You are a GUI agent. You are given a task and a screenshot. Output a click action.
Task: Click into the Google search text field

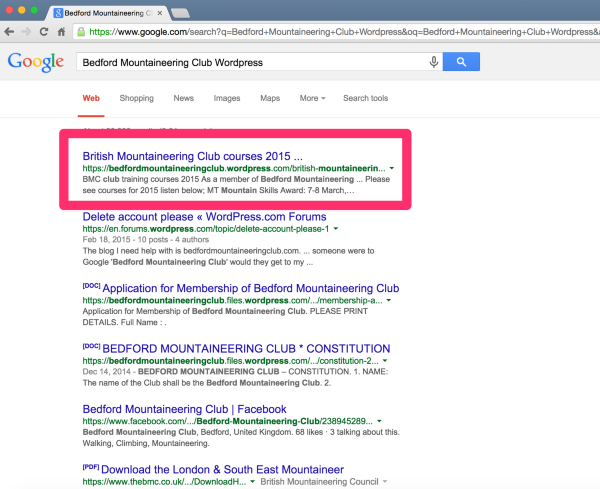pyautogui.click(x=250, y=62)
